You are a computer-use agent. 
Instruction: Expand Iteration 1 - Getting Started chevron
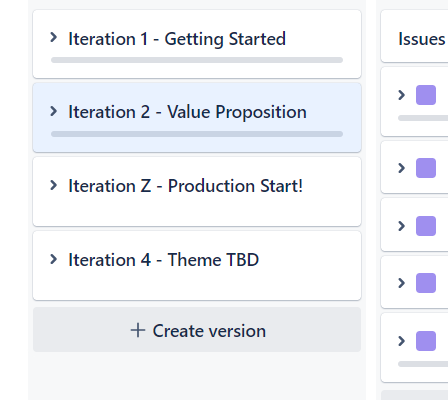coord(53,37)
